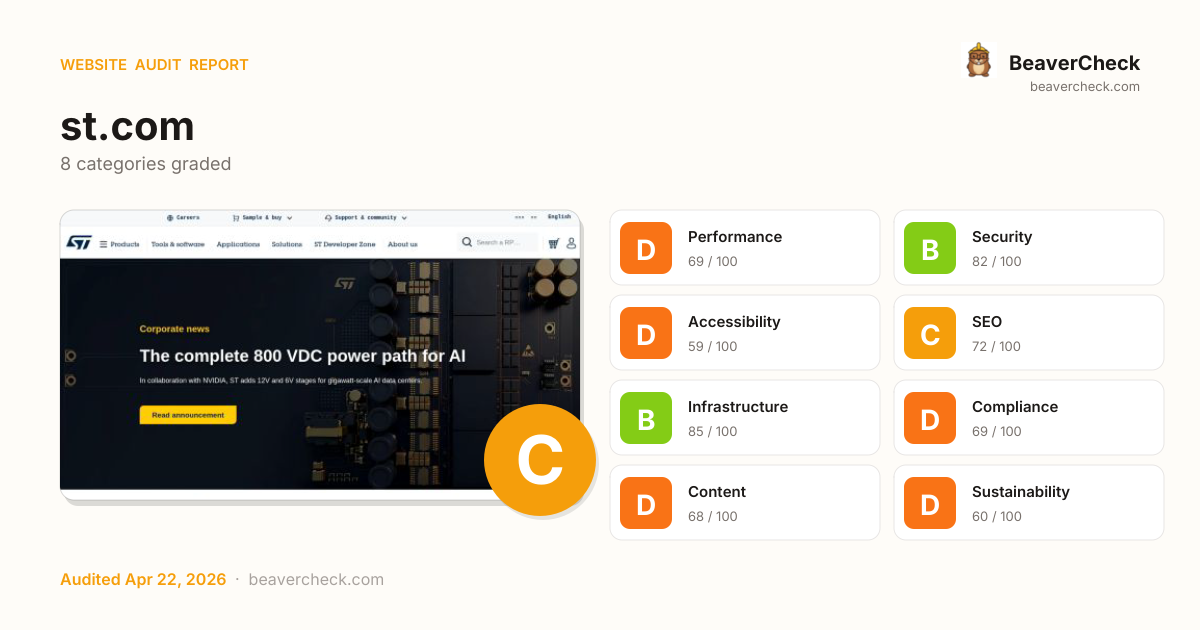Click the Careers link in top bar

pos(183,217)
